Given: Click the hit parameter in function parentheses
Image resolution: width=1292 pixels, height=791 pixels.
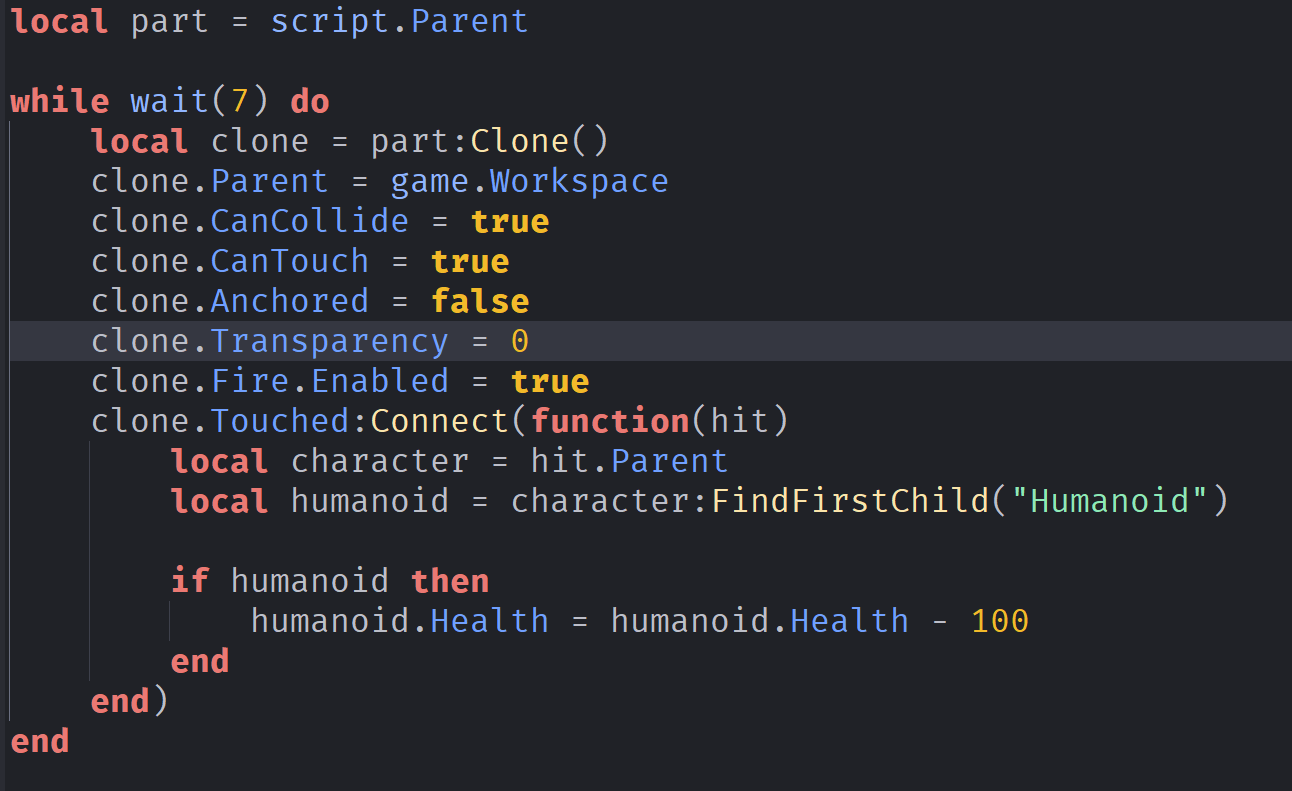Looking at the screenshot, I should [x=740, y=421].
